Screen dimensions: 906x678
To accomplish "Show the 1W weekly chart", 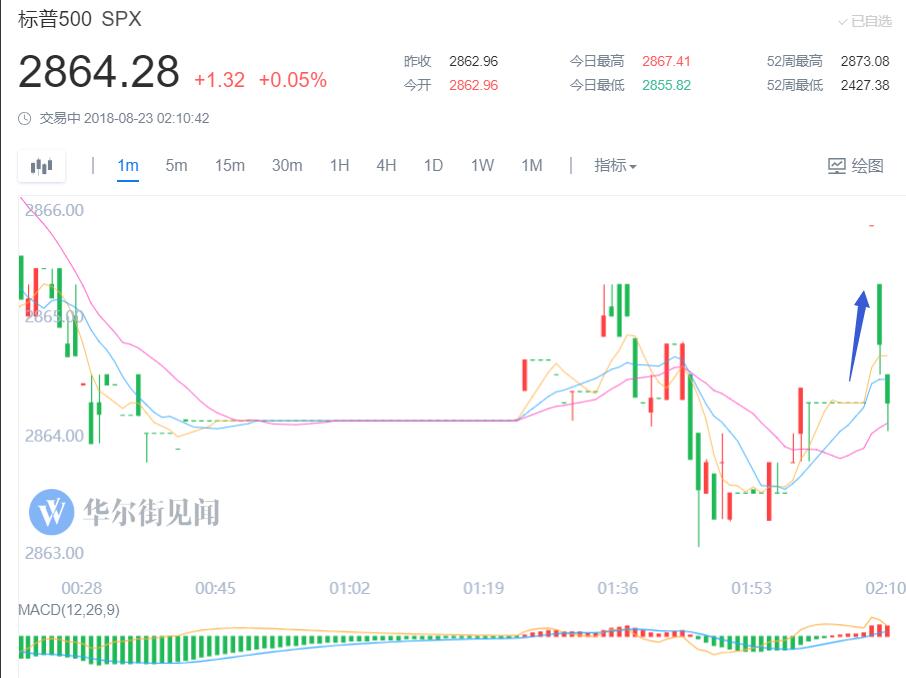I will point(482,166).
